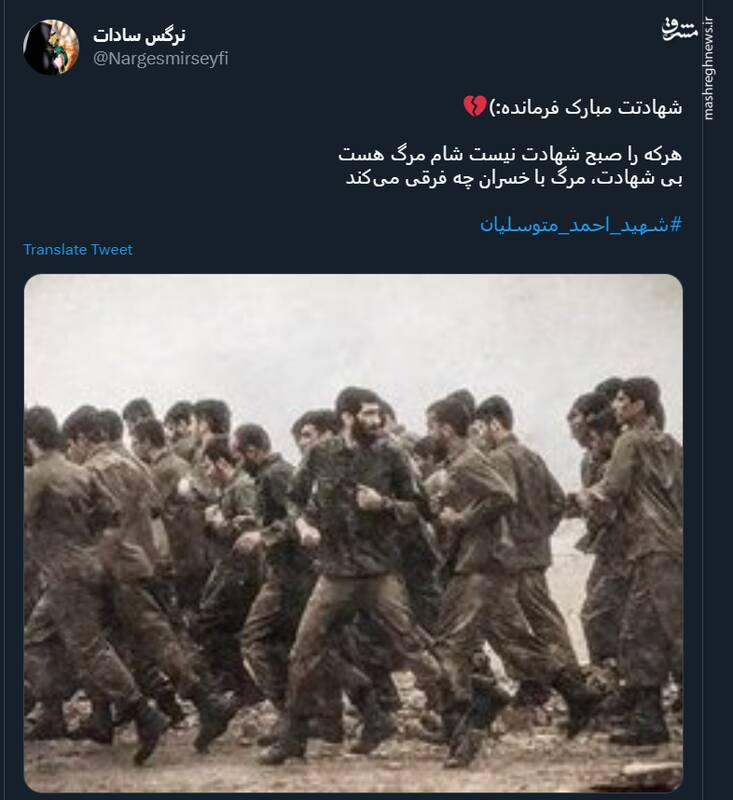Image resolution: width=733 pixels, height=800 pixels.
Task: Click the vertical mashreghnews.ir watermark
Action: click(709, 68)
